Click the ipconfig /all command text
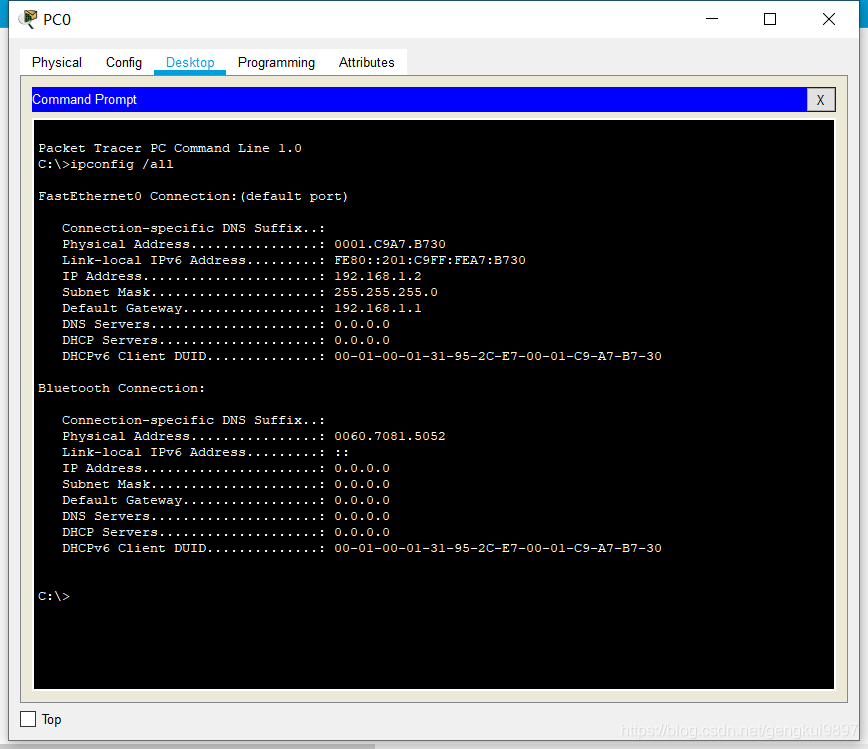Image resolution: width=868 pixels, height=749 pixels. coord(122,164)
